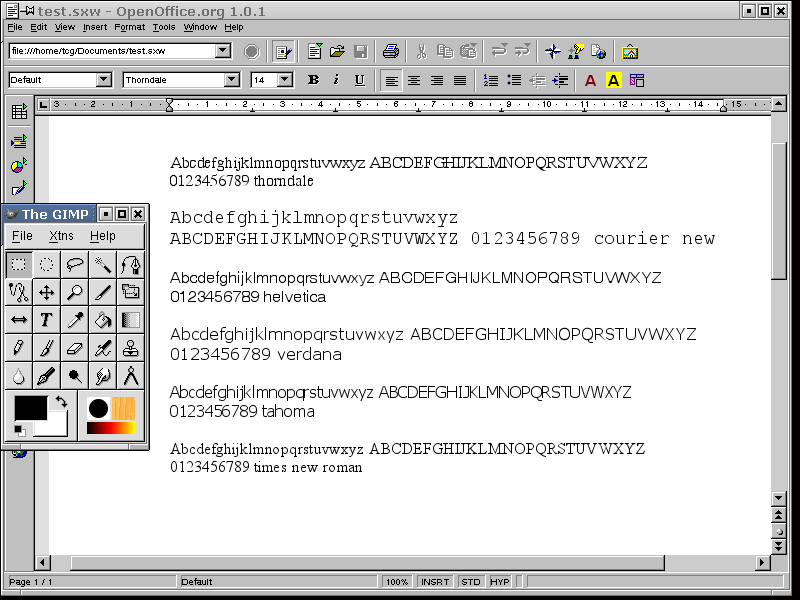Screen dimensions: 800x600
Task: Click the Insert Table icon in left toolbar
Action: (19, 112)
